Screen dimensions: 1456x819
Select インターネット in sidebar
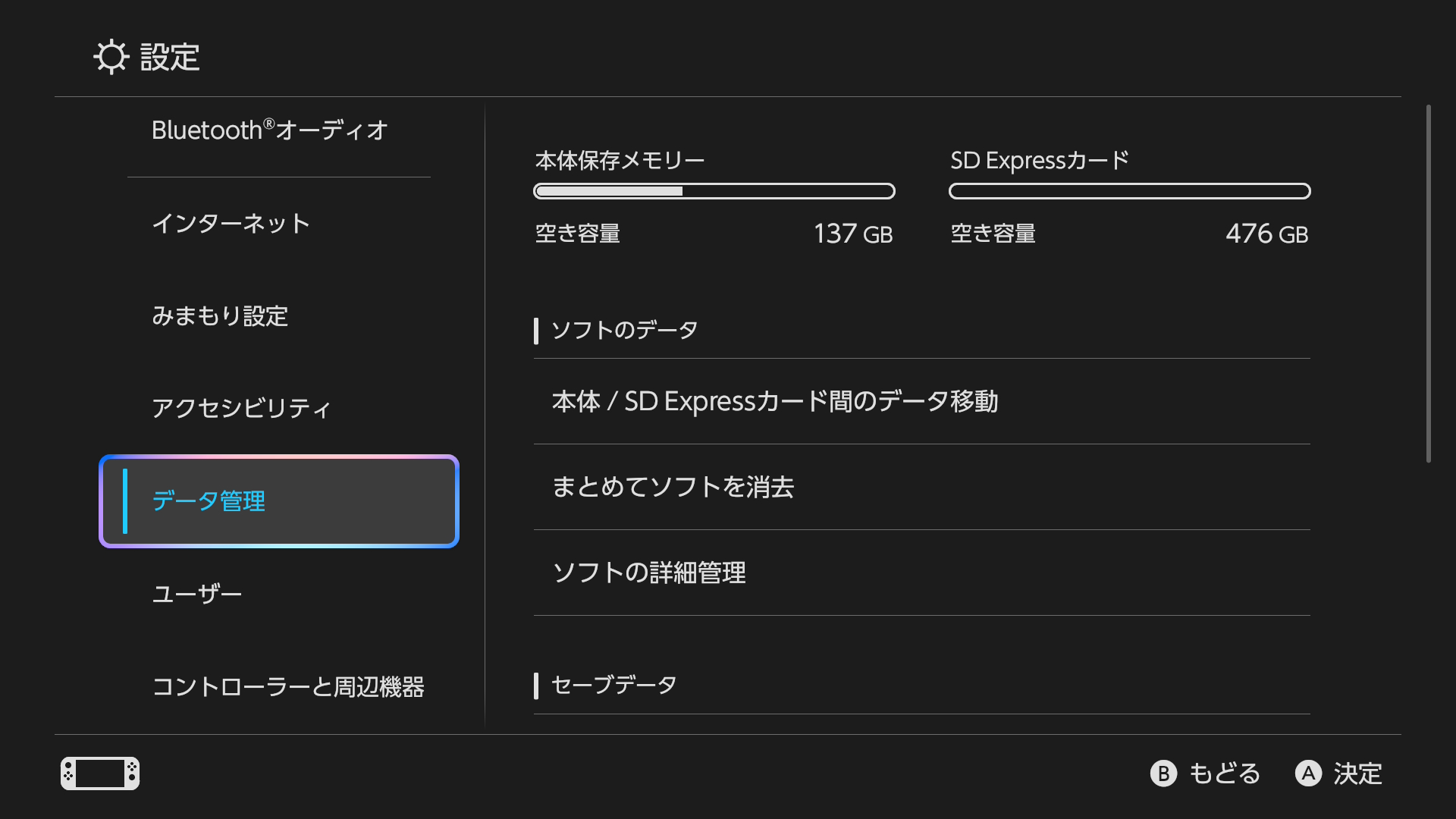click(x=231, y=224)
